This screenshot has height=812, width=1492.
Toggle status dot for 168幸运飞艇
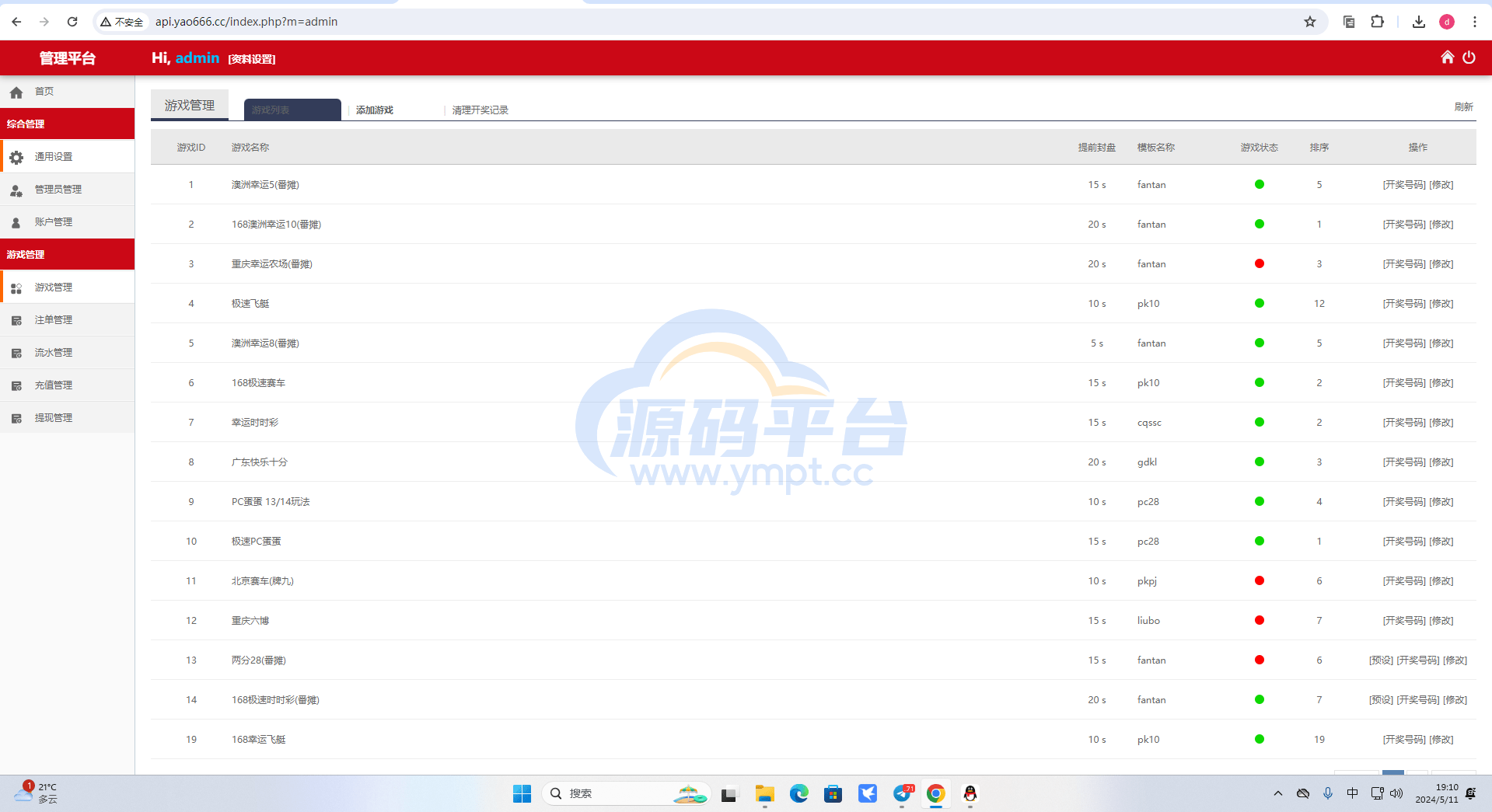point(1259,739)
